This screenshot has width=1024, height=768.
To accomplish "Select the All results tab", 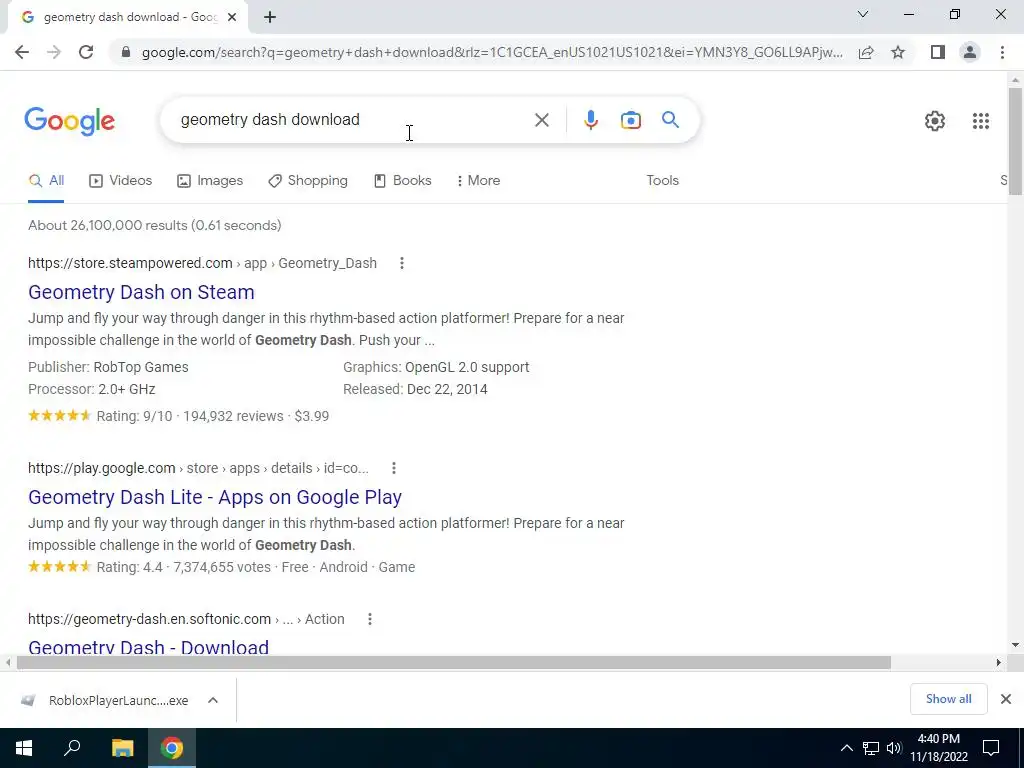I will click(x=46, y=181).
